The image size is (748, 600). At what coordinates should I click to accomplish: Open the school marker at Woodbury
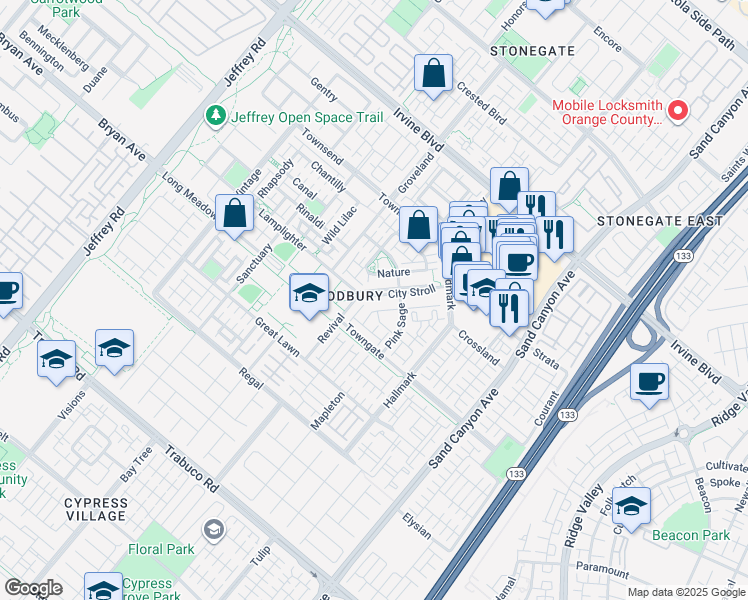pyautogui.click(x=309, y=295)
